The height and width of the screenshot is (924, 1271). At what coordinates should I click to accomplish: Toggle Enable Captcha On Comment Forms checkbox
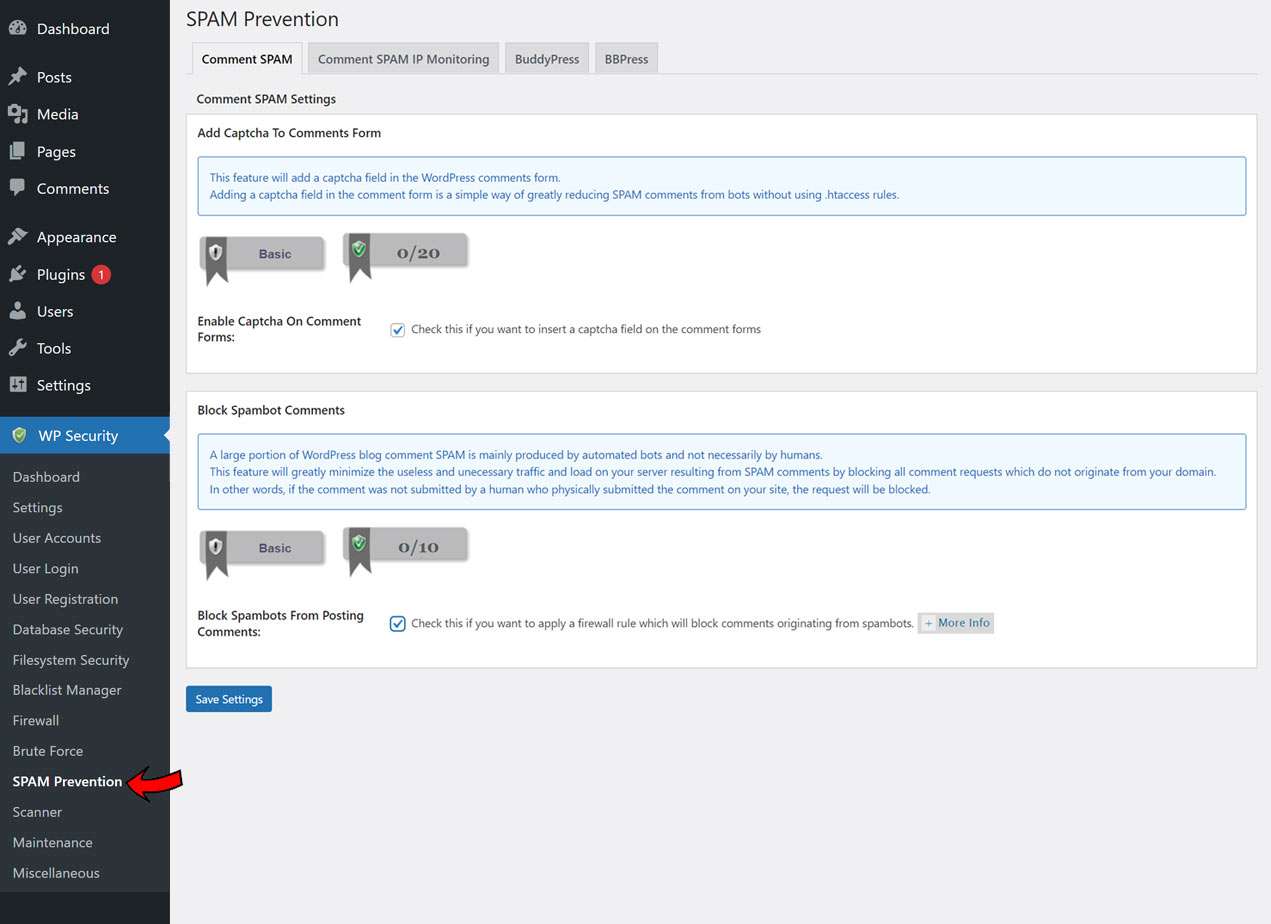pyautogui.click(x=397, y=330)
